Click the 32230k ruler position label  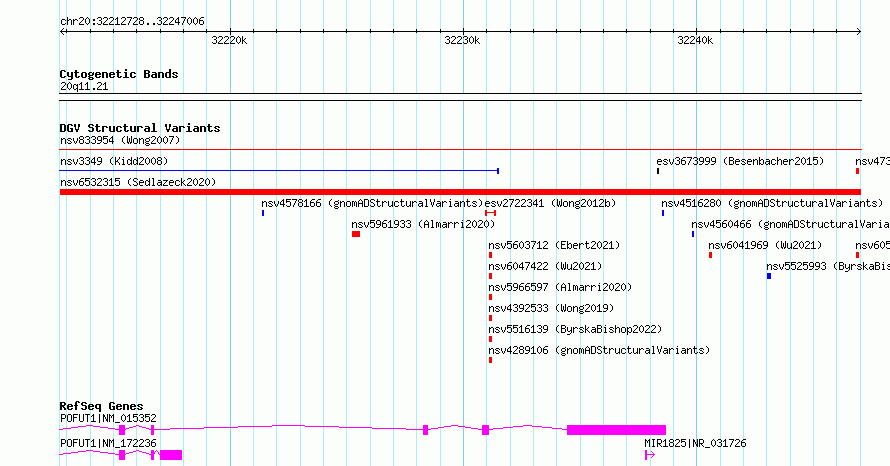click(x=462, y=40)
